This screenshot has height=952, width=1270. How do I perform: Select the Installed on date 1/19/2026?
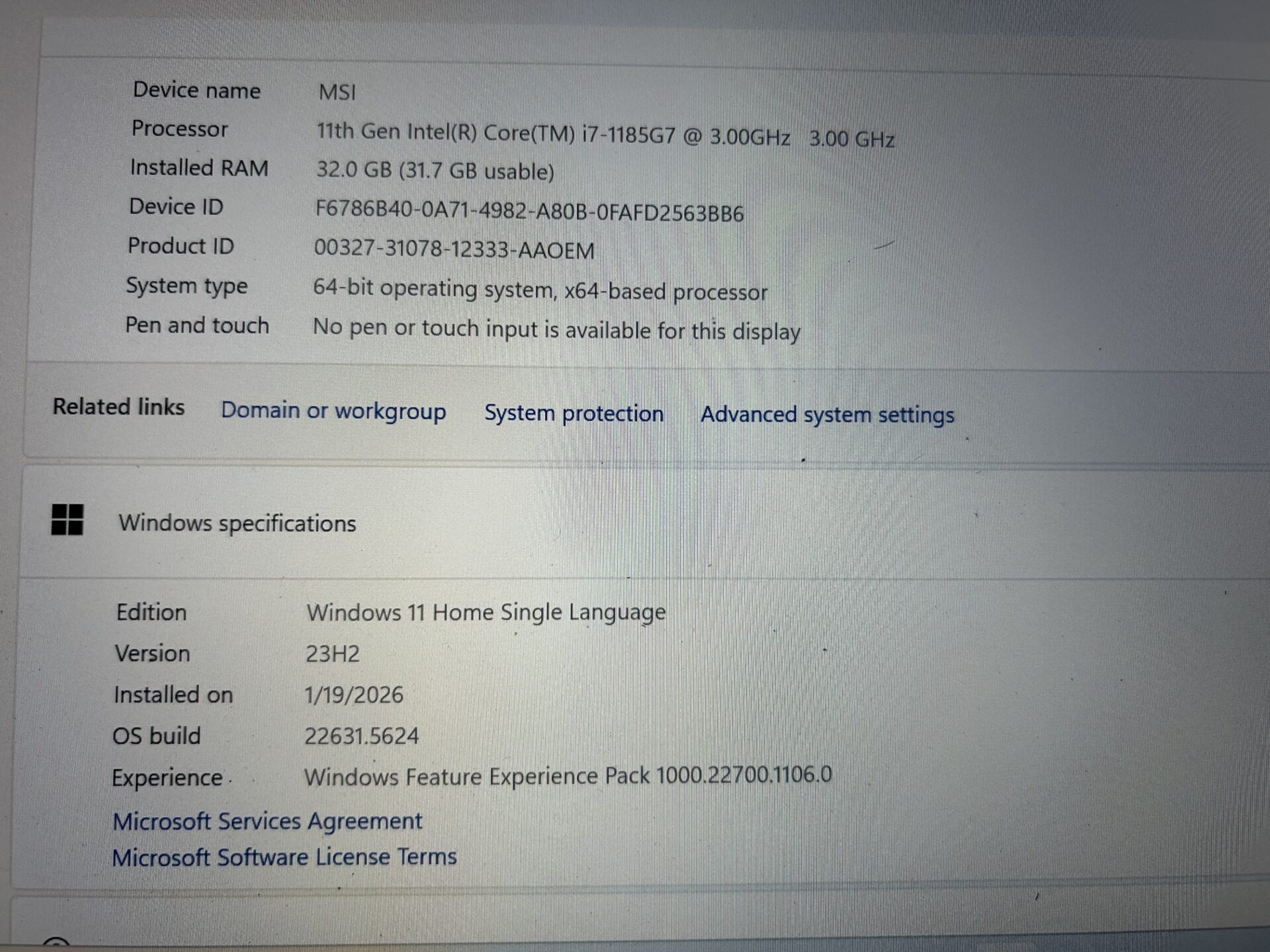click(x=354, y=695)
